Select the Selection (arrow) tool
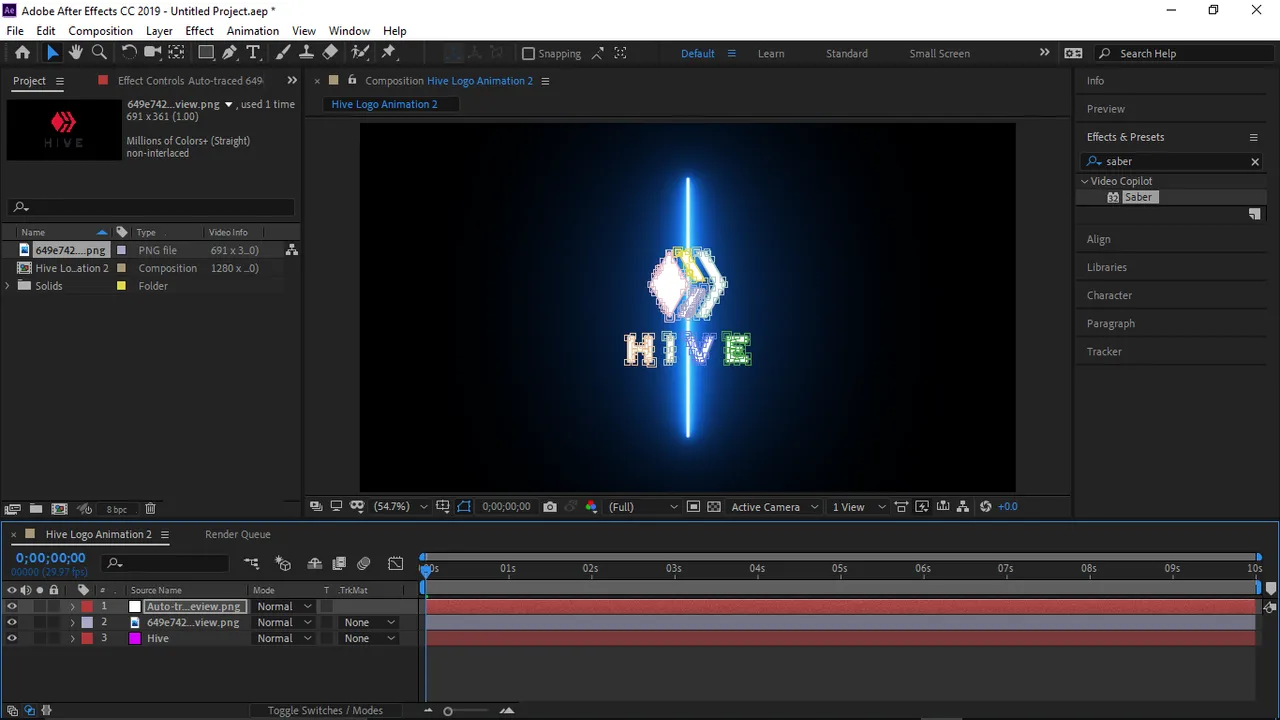Screen dimensions: 1280x720 (52, 53)
